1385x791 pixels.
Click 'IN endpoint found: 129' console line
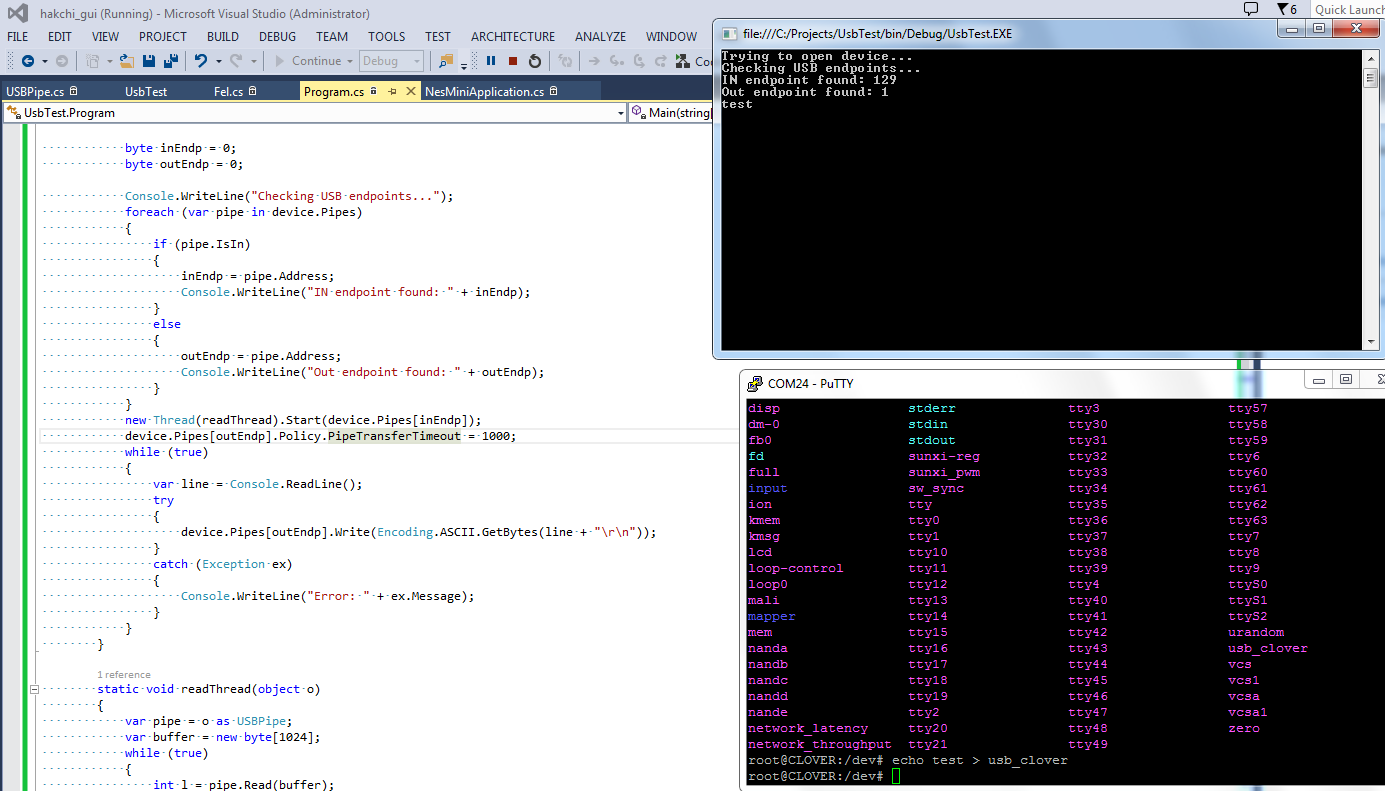[x=809, y=80]
